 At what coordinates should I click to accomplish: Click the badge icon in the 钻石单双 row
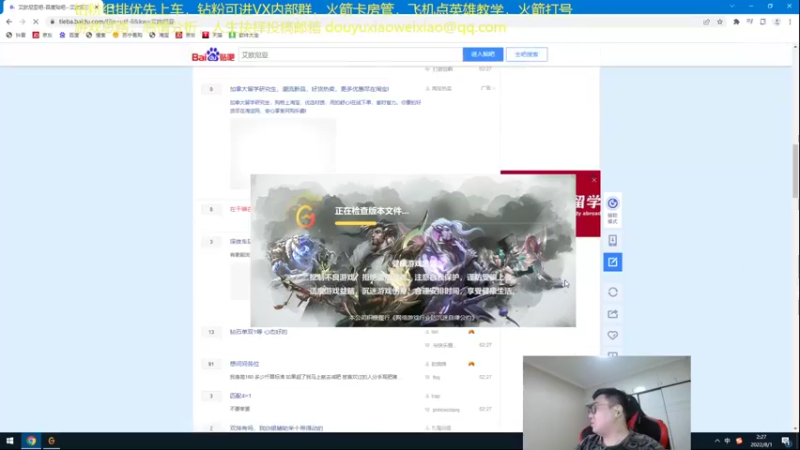(x=471, y=332)
